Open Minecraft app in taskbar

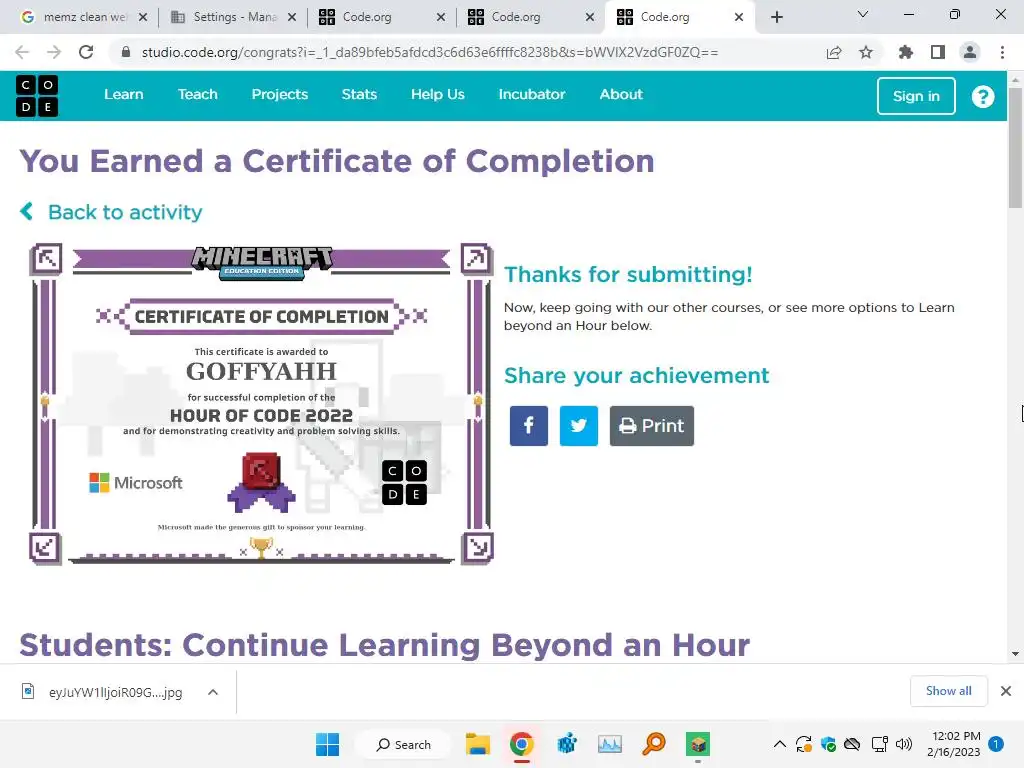coord(697,744)
